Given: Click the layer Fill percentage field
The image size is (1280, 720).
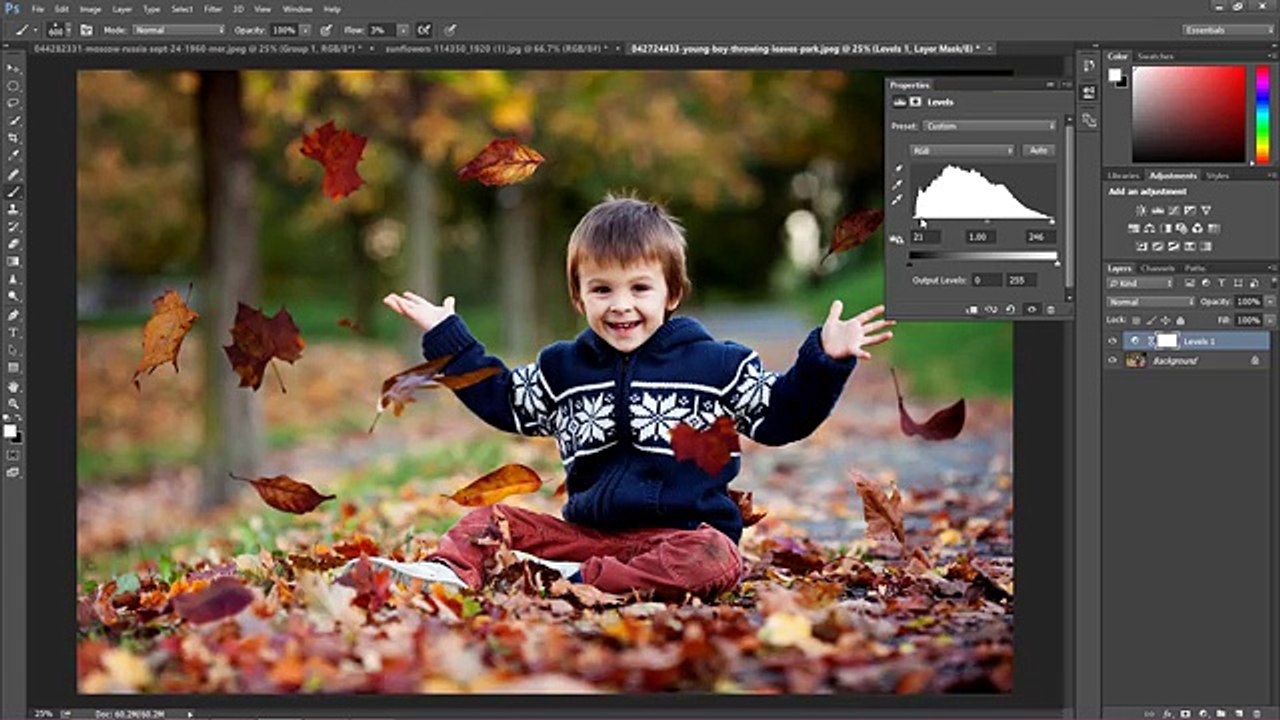Looking at the screenshot, I should pos(1247,320).
